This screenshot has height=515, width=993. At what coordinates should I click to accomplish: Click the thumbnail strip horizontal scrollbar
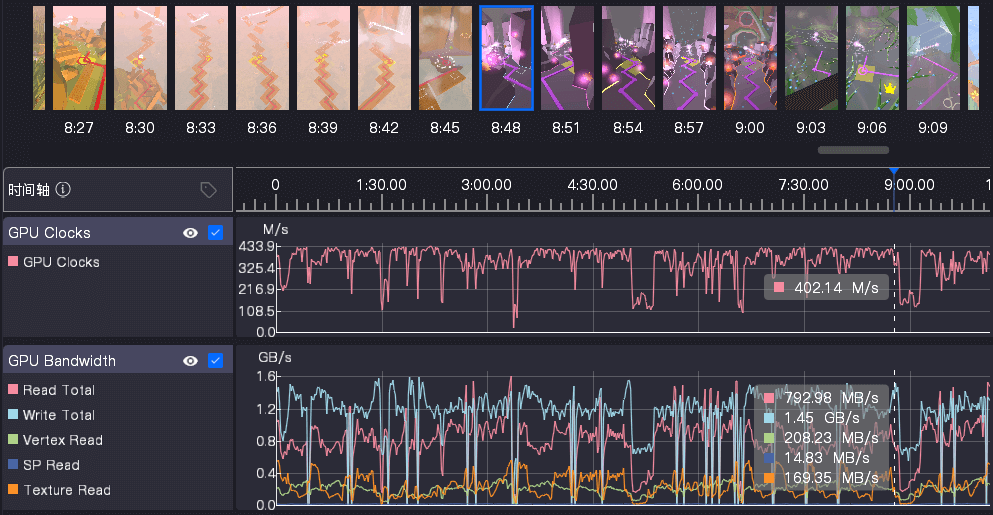pyautogui.click(x=853, y=150)
